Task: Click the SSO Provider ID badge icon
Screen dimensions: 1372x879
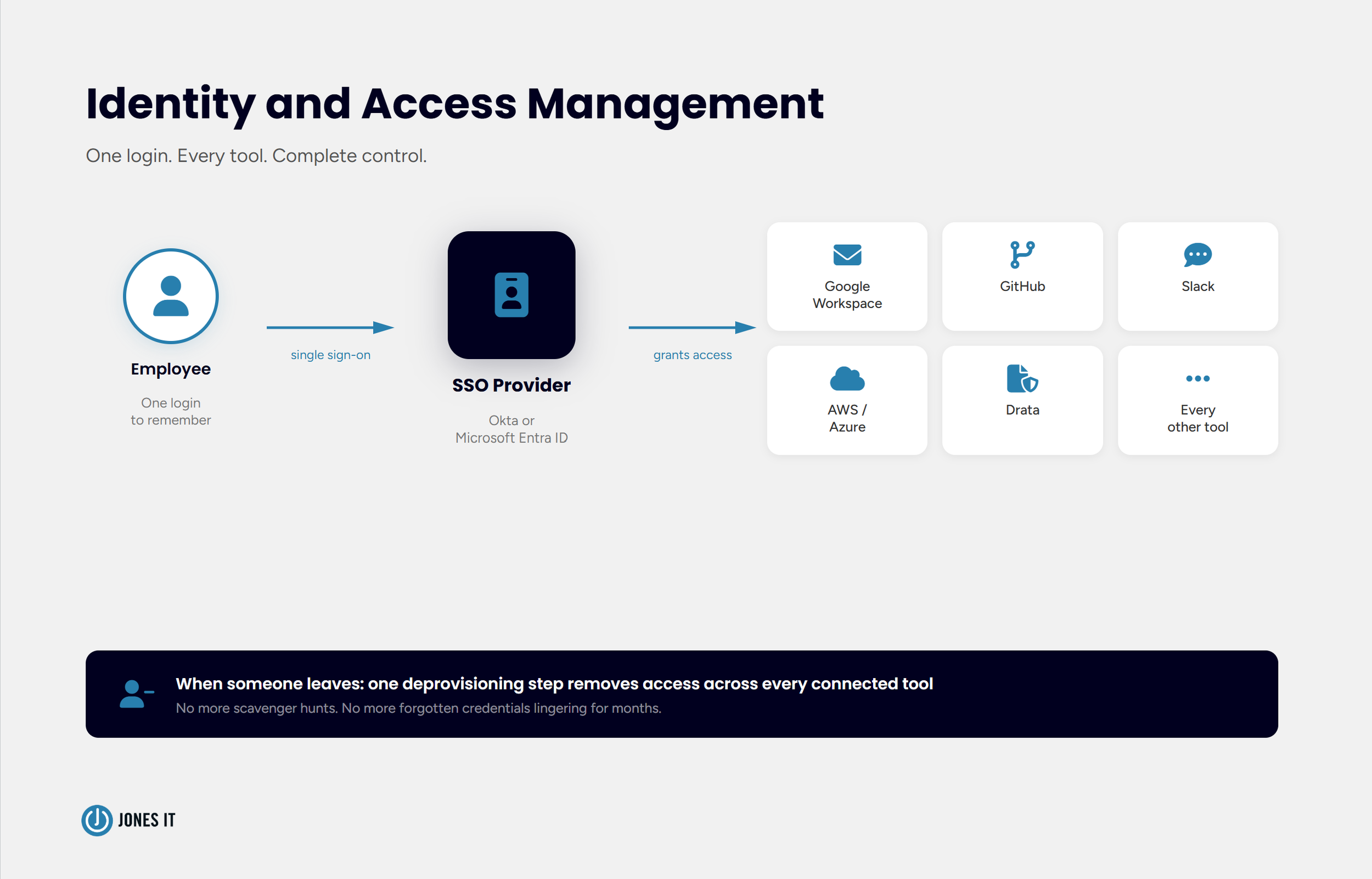Action: pos(511,294)
